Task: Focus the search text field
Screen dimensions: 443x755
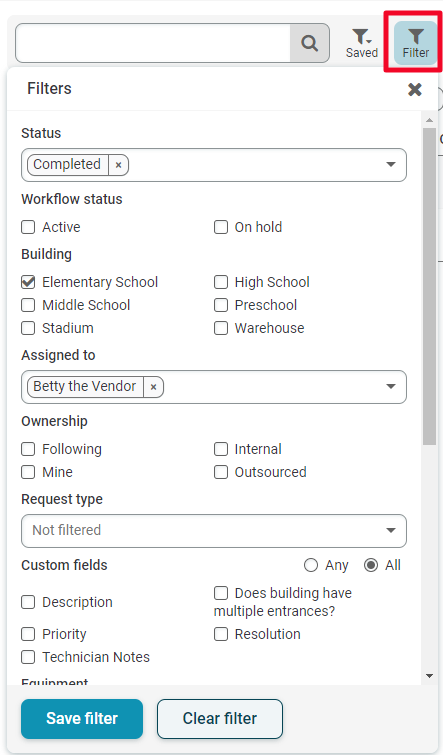Action: click(153, 43)
